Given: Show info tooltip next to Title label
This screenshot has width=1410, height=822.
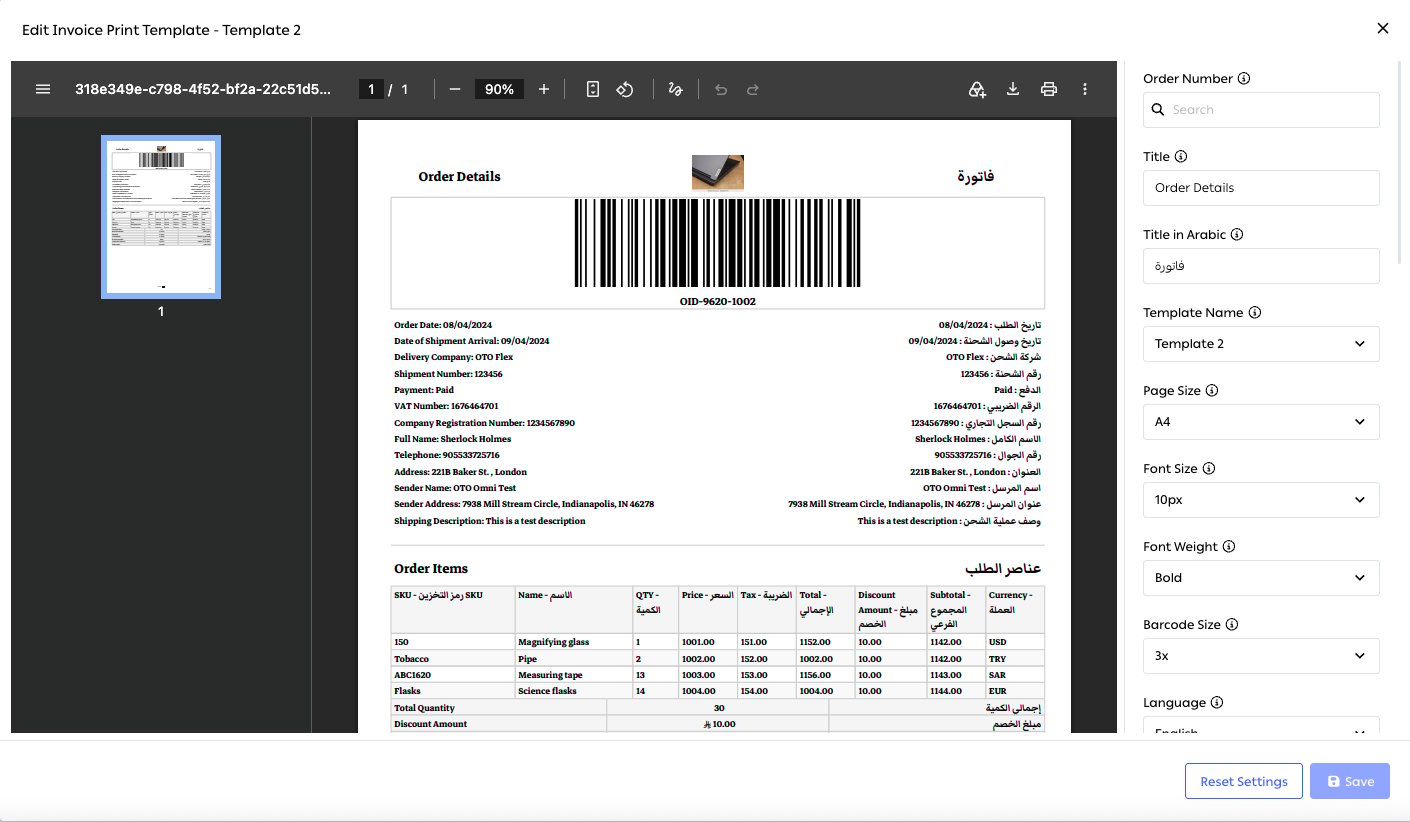Looking at the screenshot, I should pos(1181,156).
